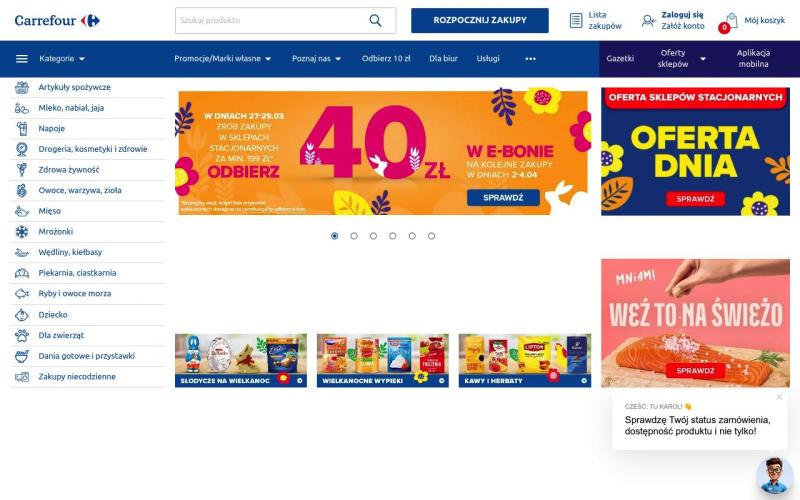Select the frozen foods snowflake icon

21,232
